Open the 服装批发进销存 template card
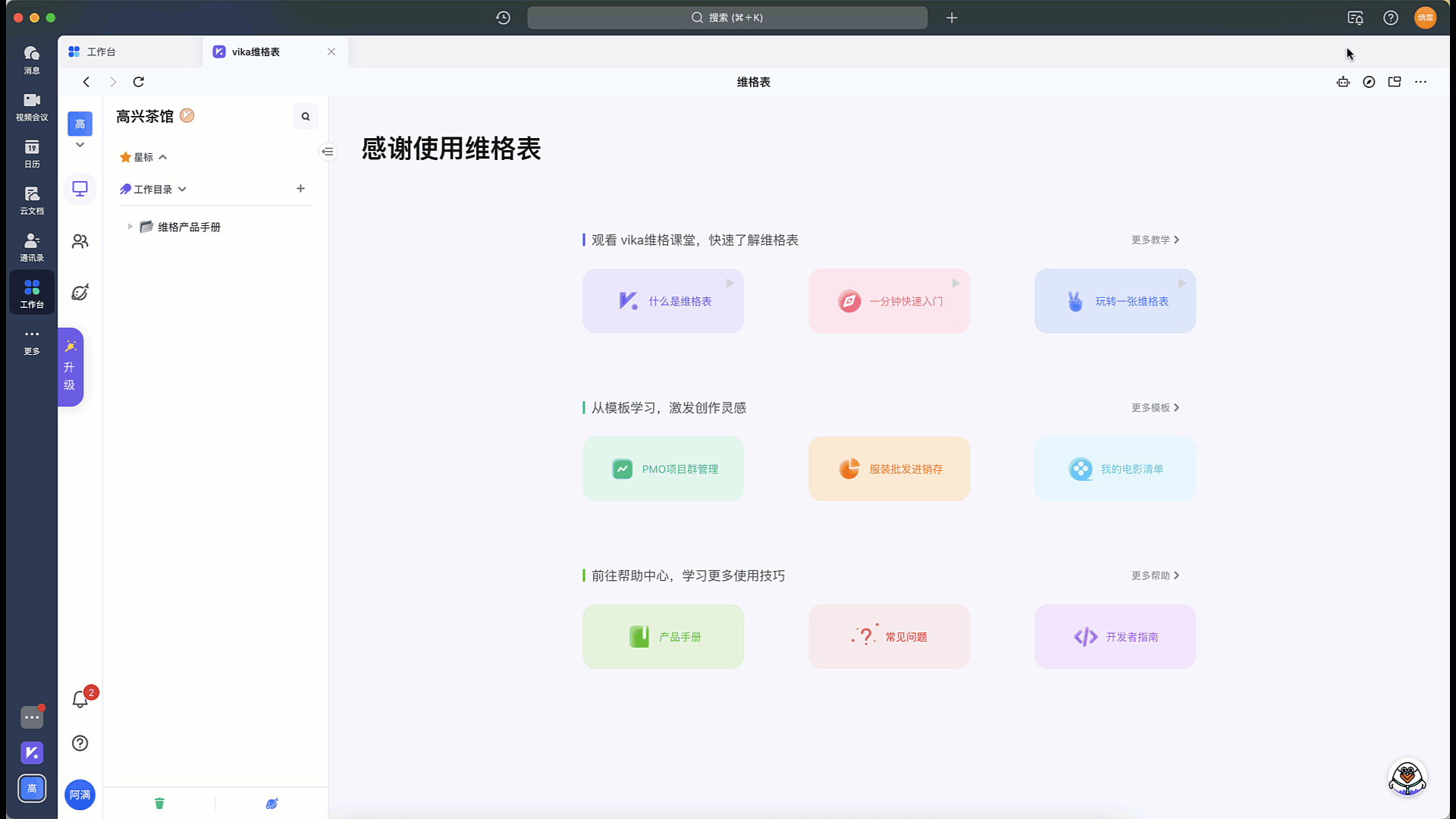The image size is (1456, 819). [x=889, y=469]
